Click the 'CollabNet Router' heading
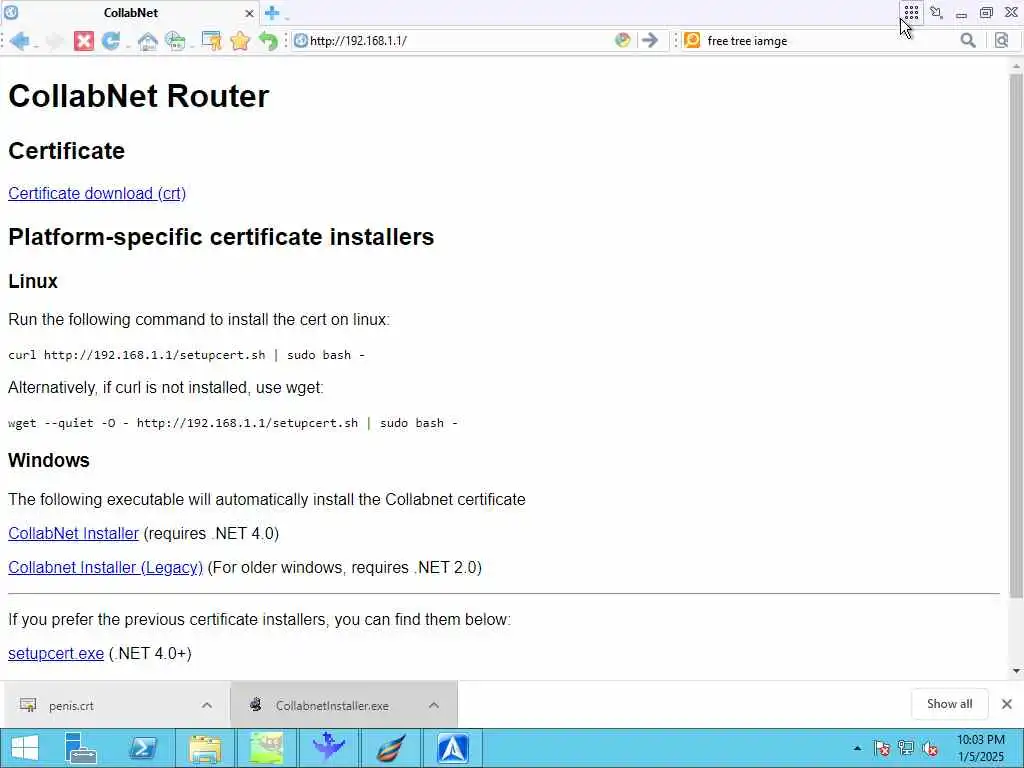Image resolution: width=1024 pixels, height=768 pixels. pos(138,96)
